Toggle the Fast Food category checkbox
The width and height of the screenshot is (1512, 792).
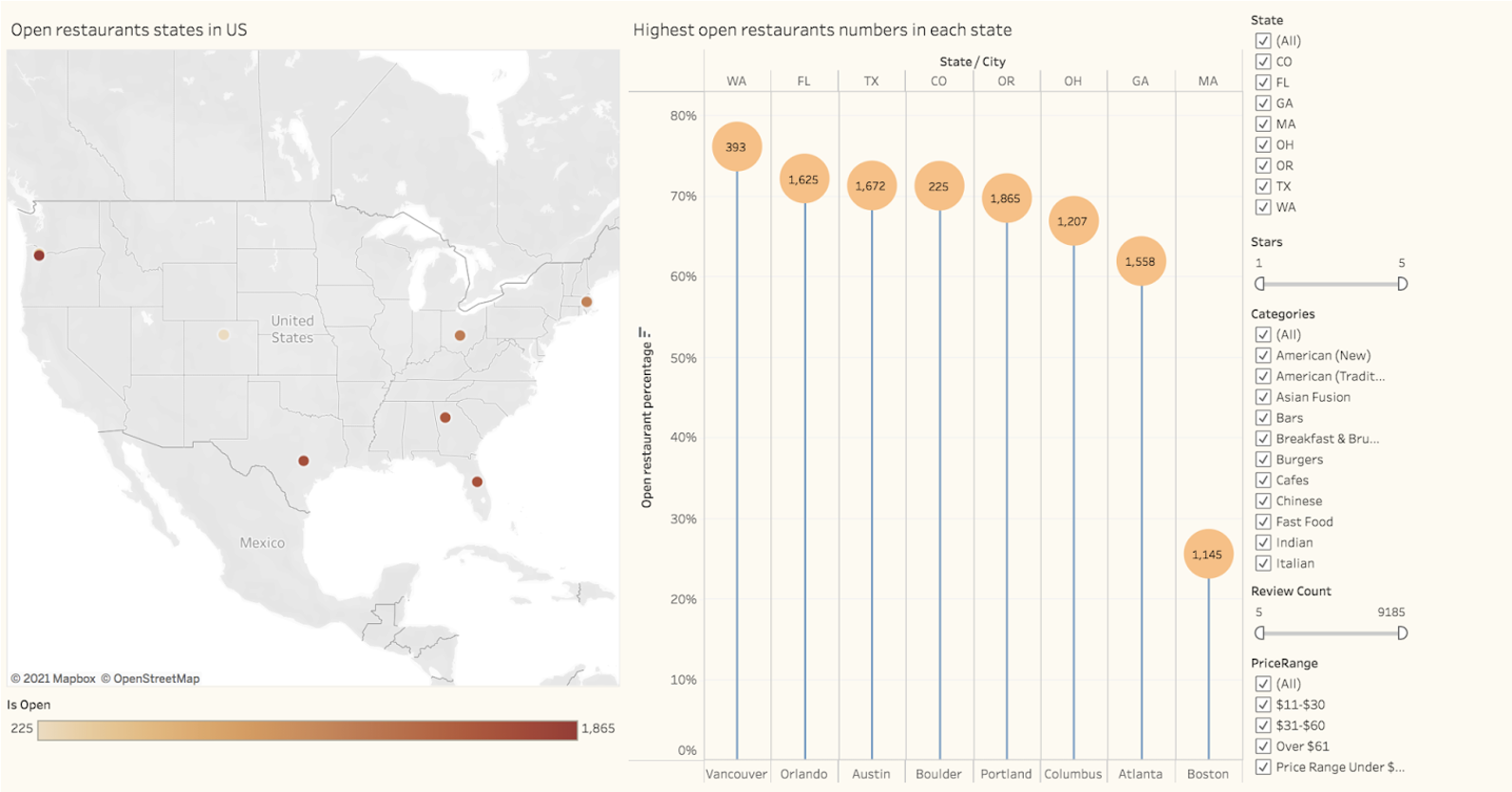point(1263,521)
